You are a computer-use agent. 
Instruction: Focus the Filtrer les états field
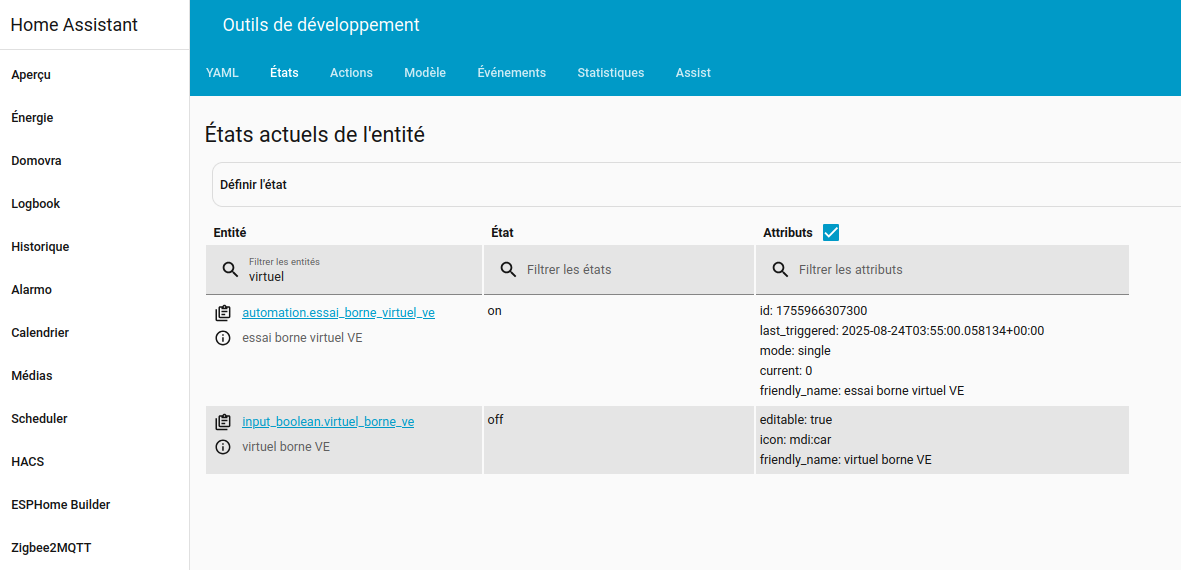pyautogui.click(x=630, y=270)
